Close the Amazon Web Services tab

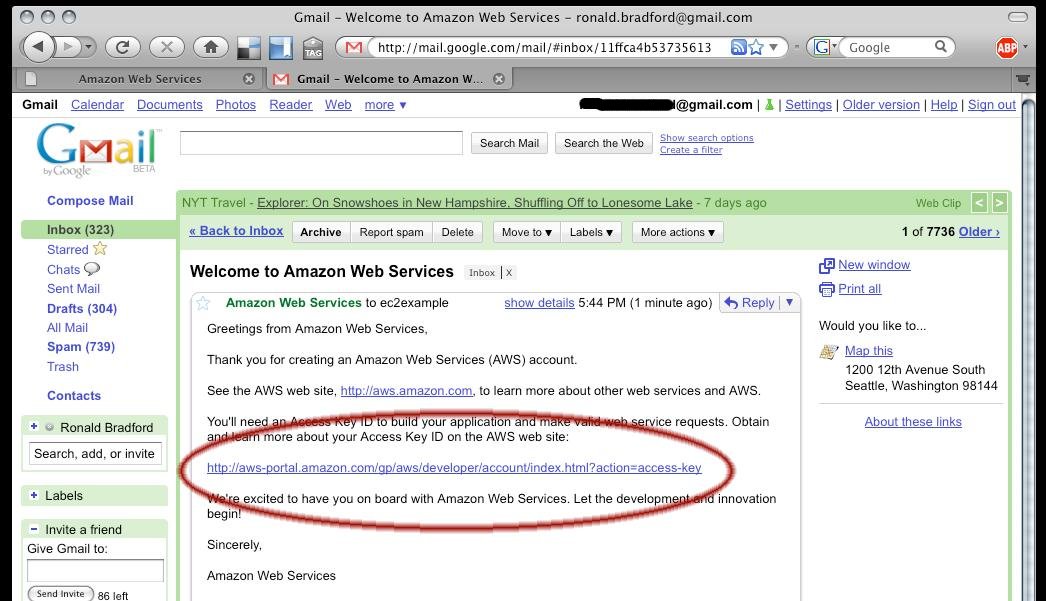249,79
